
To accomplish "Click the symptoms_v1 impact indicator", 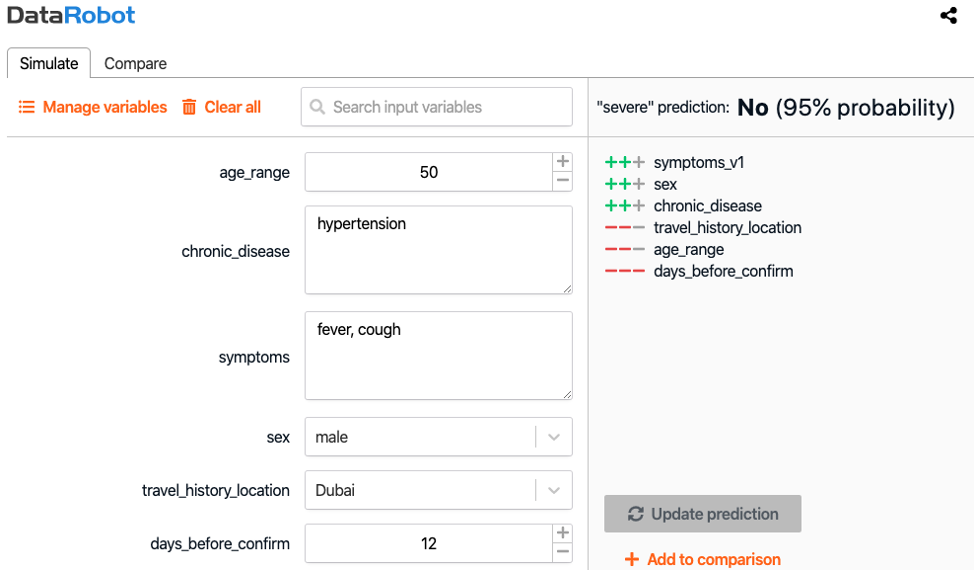I will tap(625, 163).
